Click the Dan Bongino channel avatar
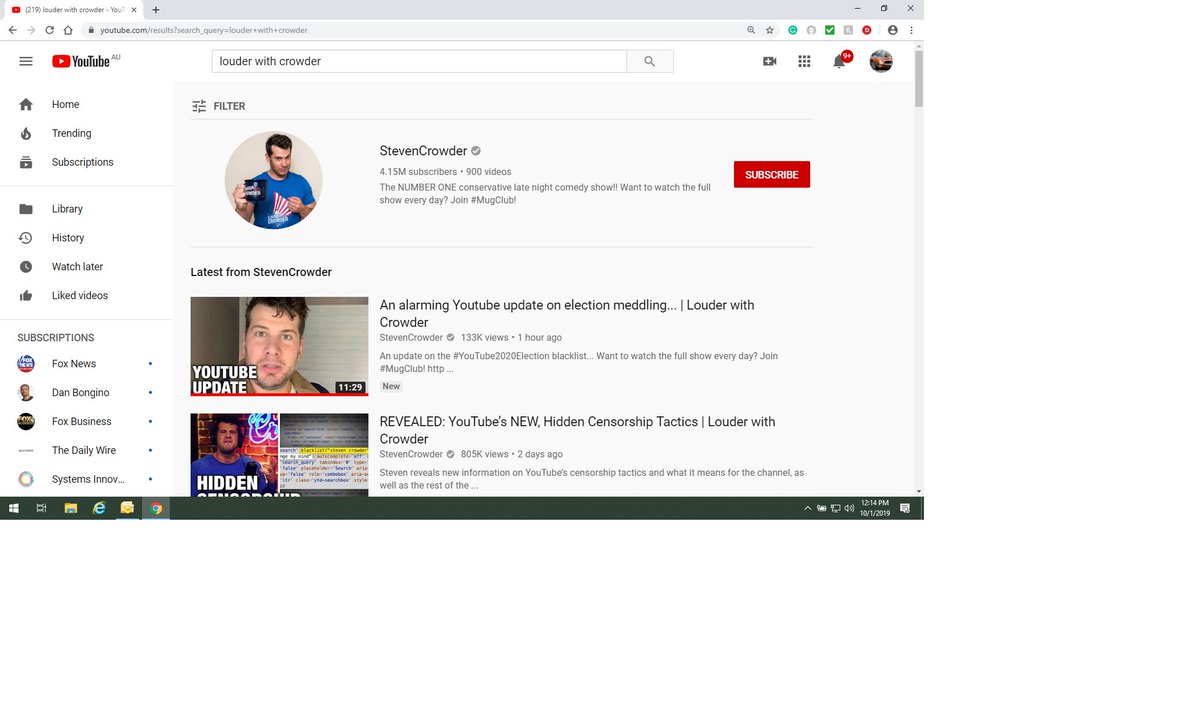Image resolution: width=1200 pixels, height=708 pixels. (26, 393)
